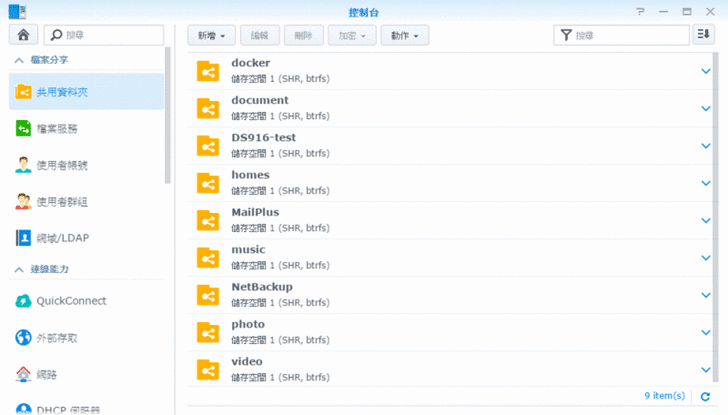Viewport: 728px width, 415px height.
Task: Click the 使用者帳號 person icon
Action: pyautogui.click(x=23, y=165)
